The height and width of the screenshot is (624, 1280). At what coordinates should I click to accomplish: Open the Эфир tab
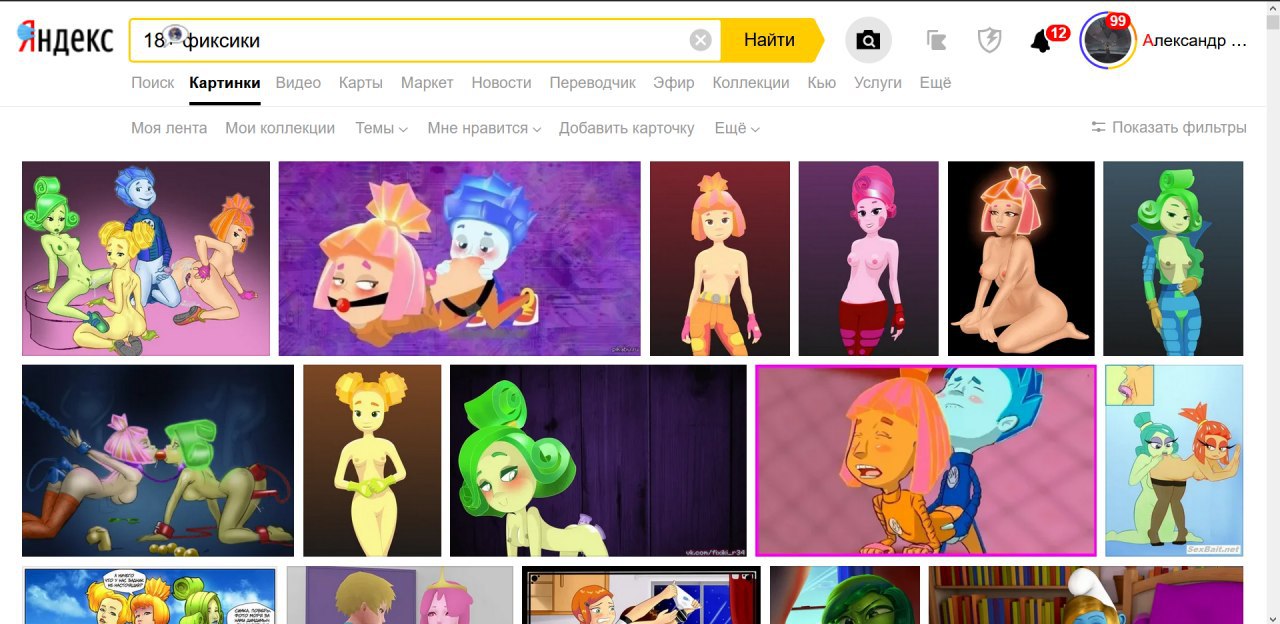(674, 83)
